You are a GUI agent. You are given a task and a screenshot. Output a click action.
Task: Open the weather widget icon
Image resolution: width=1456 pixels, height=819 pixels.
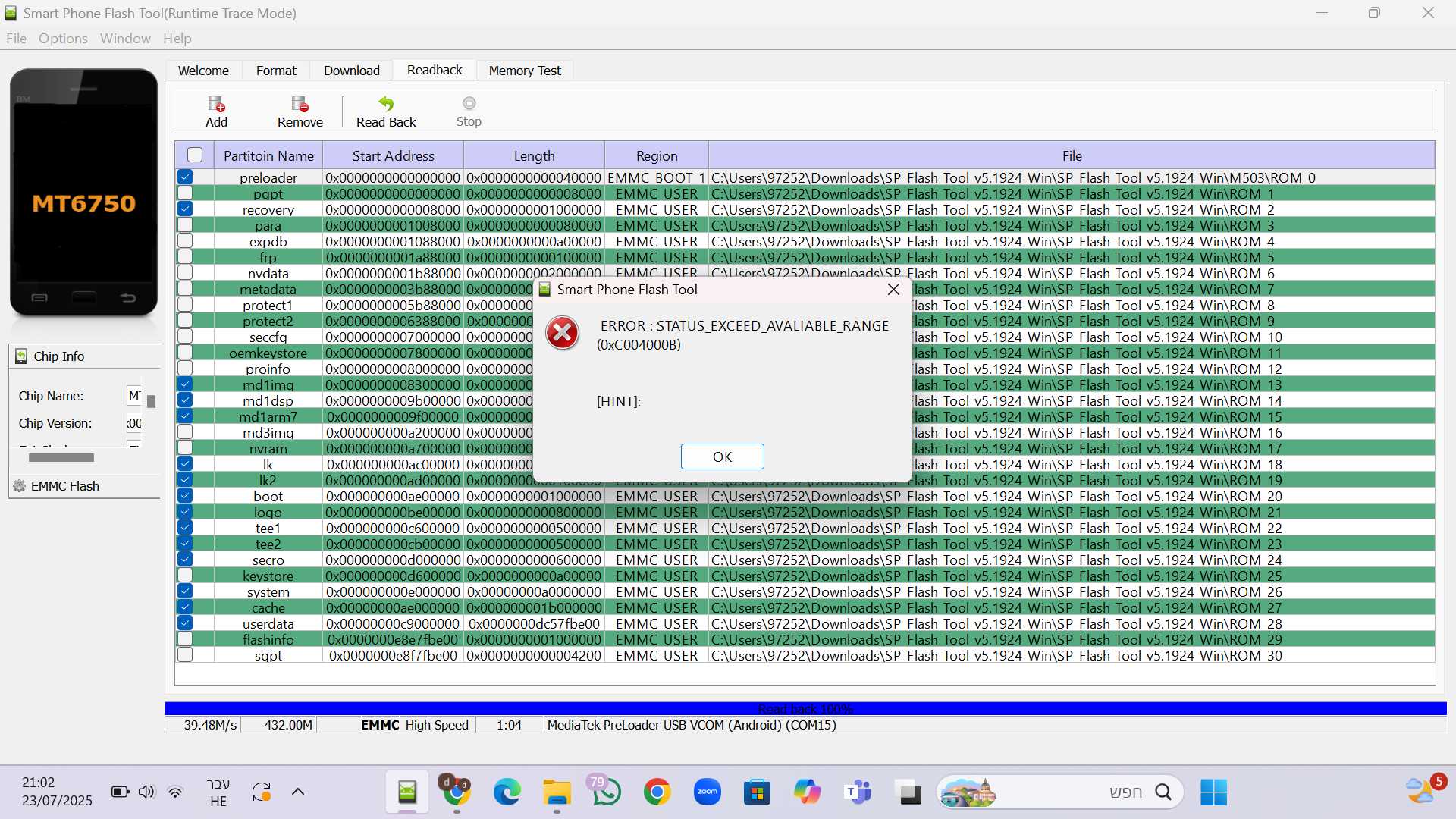pos(1419,792)
